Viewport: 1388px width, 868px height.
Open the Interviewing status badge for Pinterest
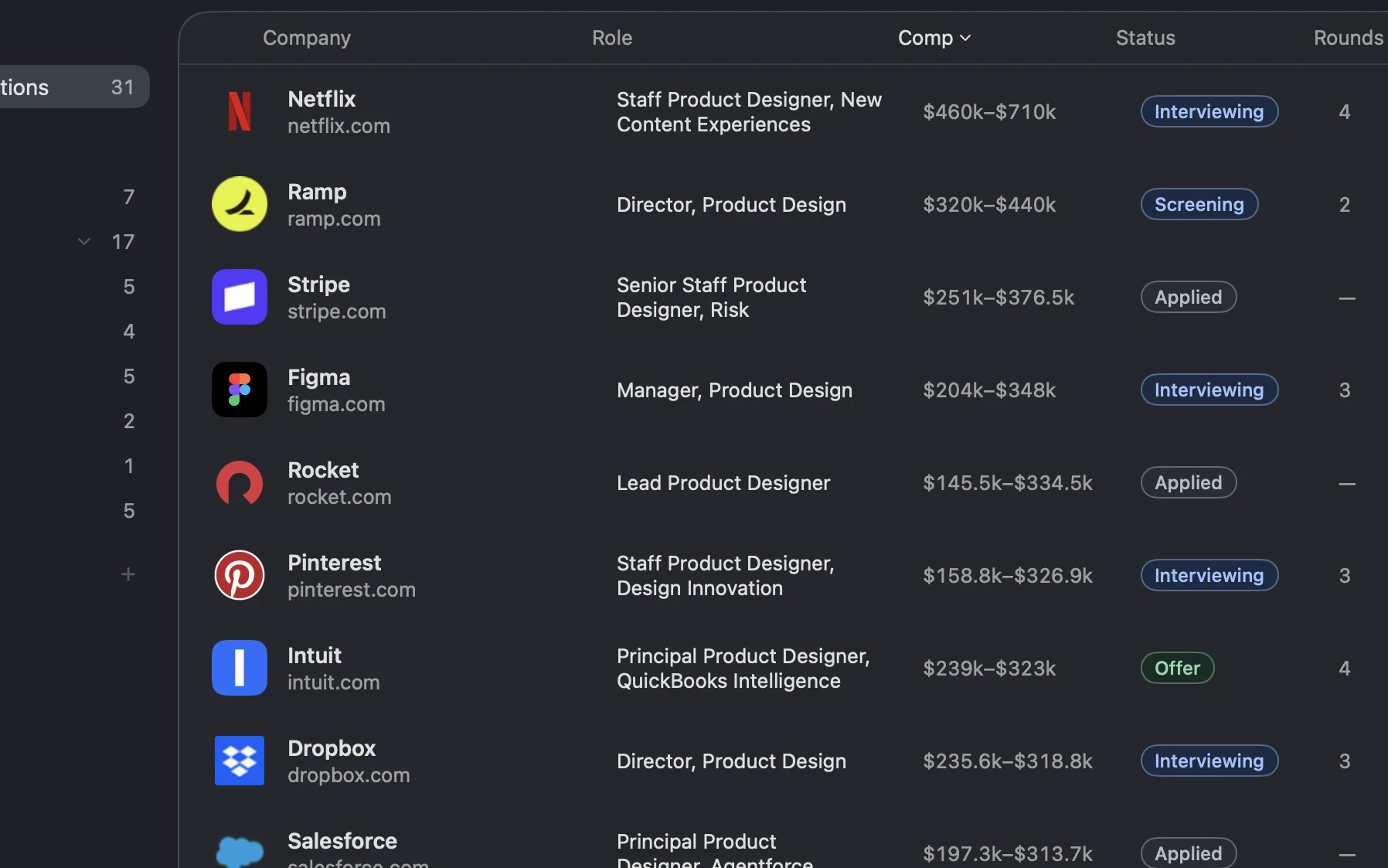1209,575
